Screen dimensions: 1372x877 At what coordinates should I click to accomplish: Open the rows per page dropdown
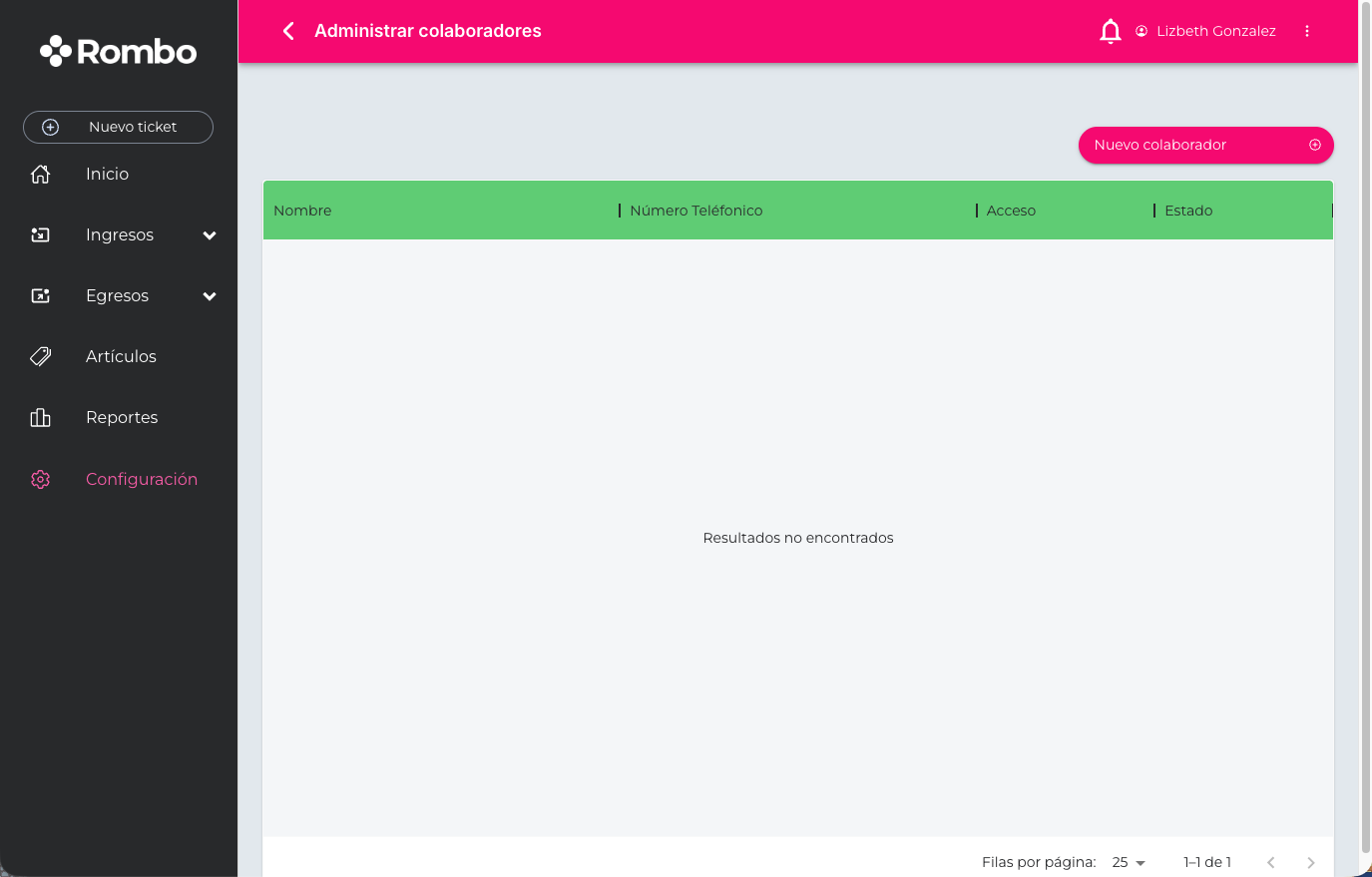(x=1129, y=862)
